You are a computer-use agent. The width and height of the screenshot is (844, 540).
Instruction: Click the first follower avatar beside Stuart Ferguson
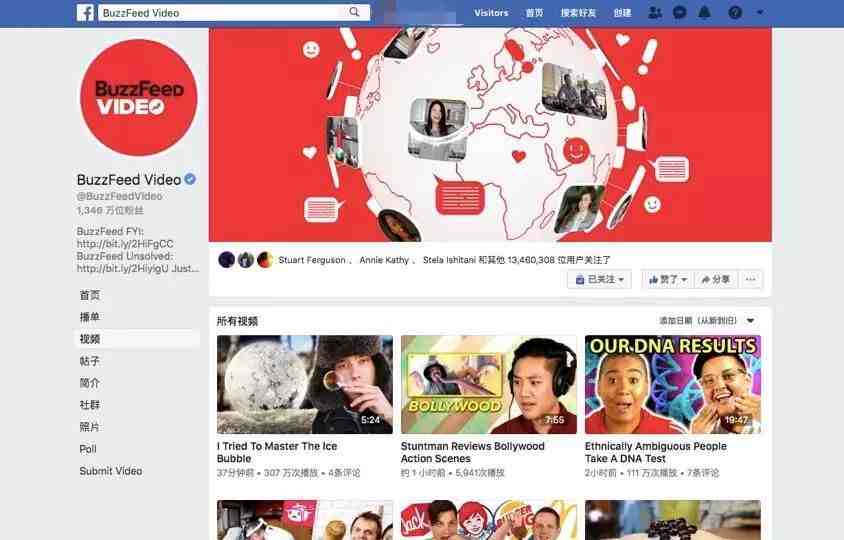[227, 260]
